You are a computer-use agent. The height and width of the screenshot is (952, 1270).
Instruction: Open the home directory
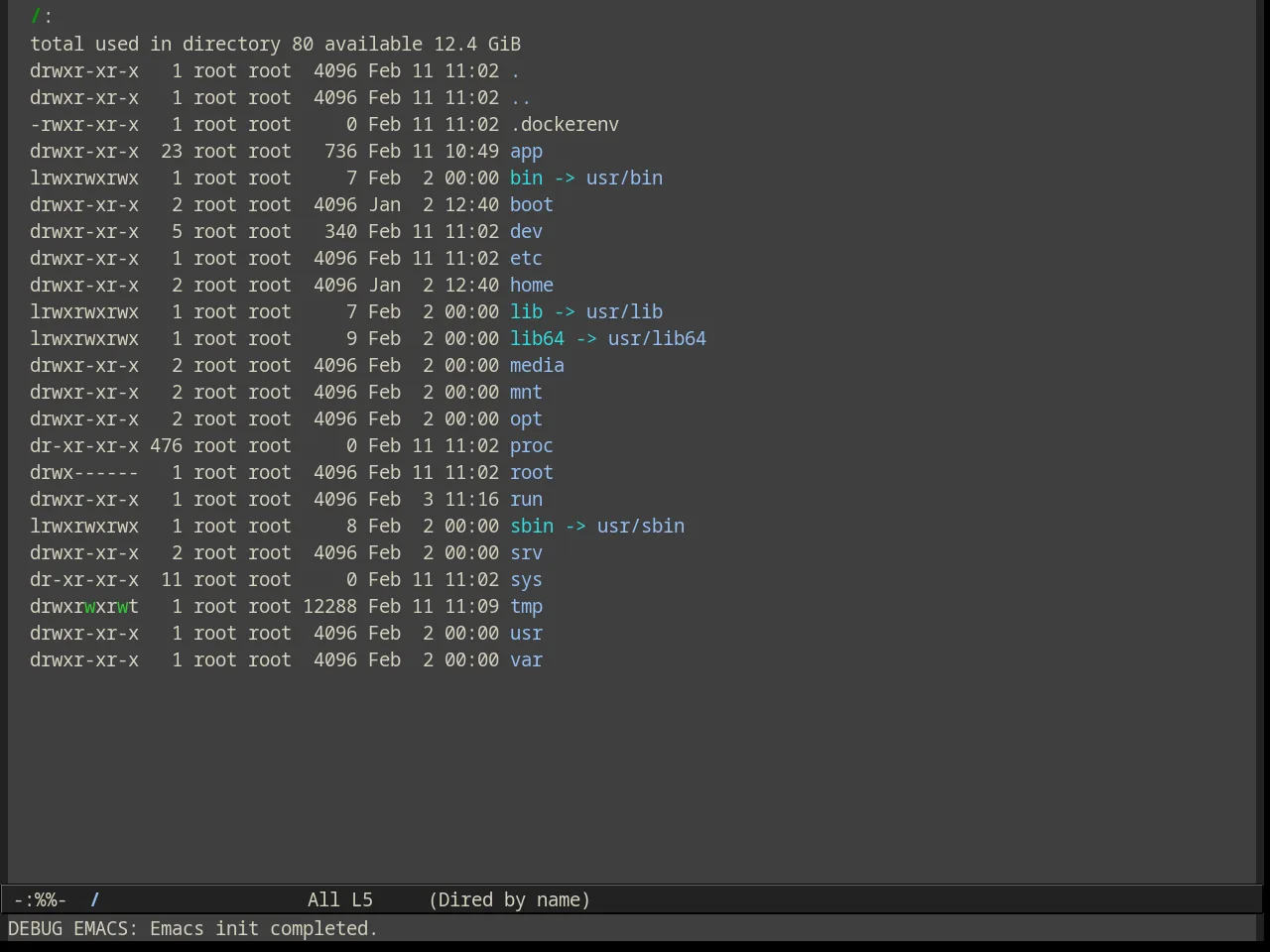[532, 286]
